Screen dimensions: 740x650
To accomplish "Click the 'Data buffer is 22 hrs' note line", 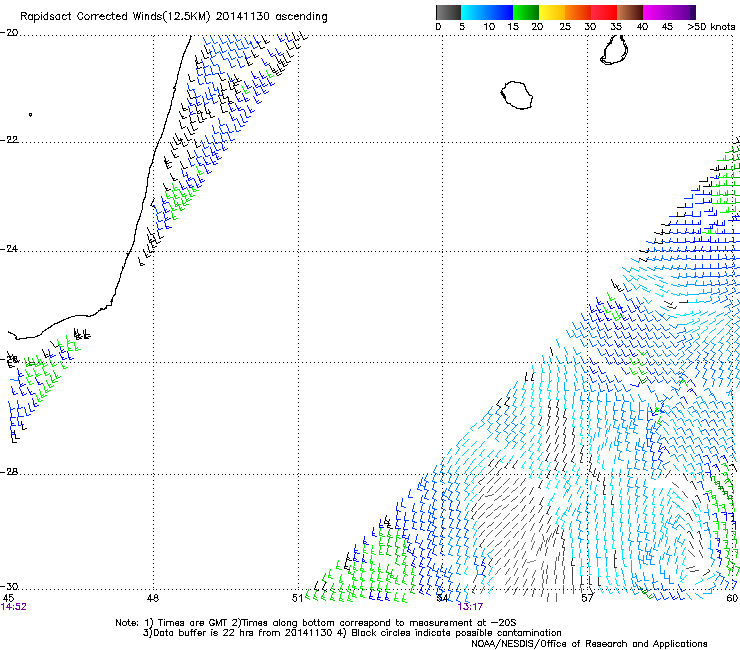I will point(352,633).
